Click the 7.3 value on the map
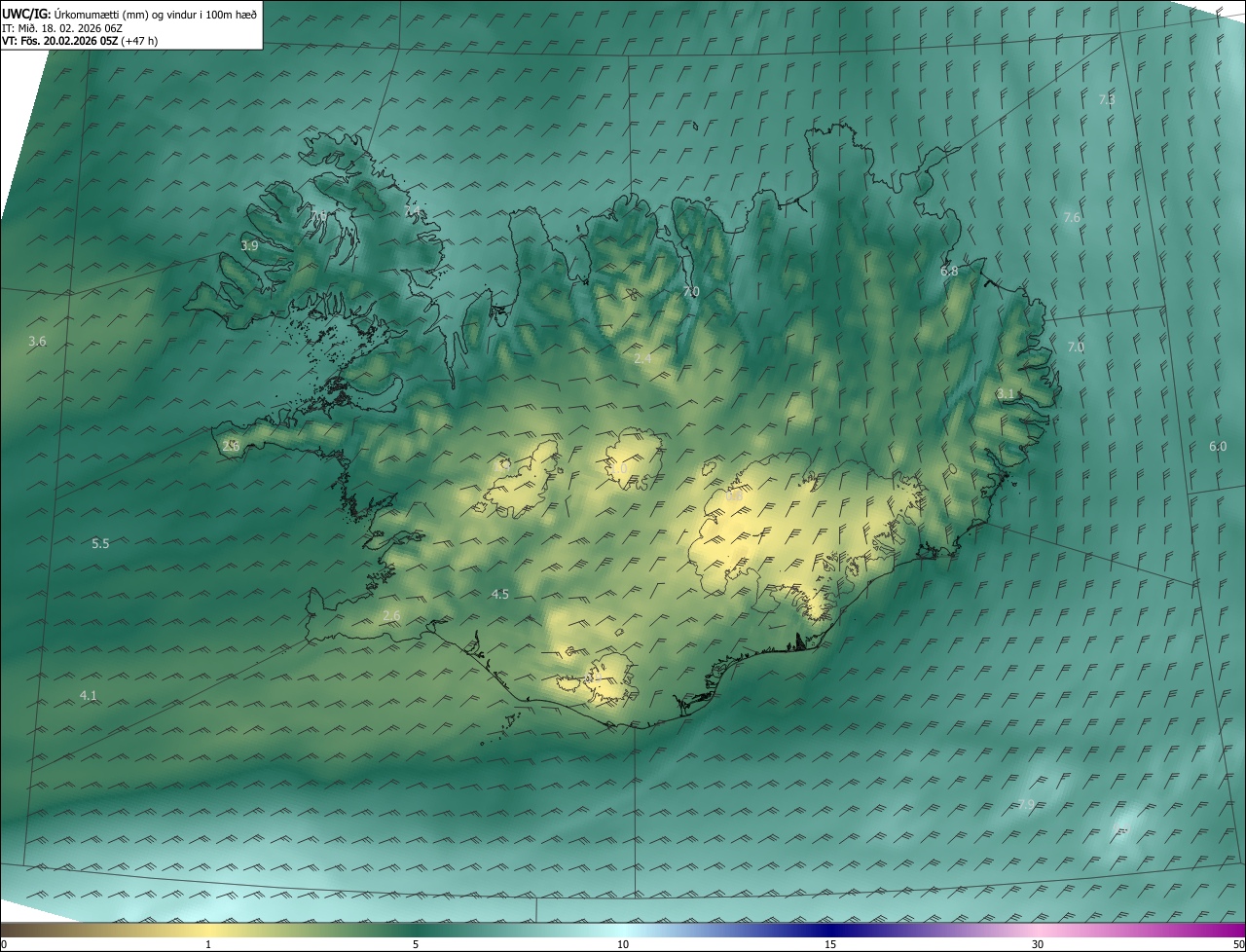1246x952 pixels. tap(1107, 100)
